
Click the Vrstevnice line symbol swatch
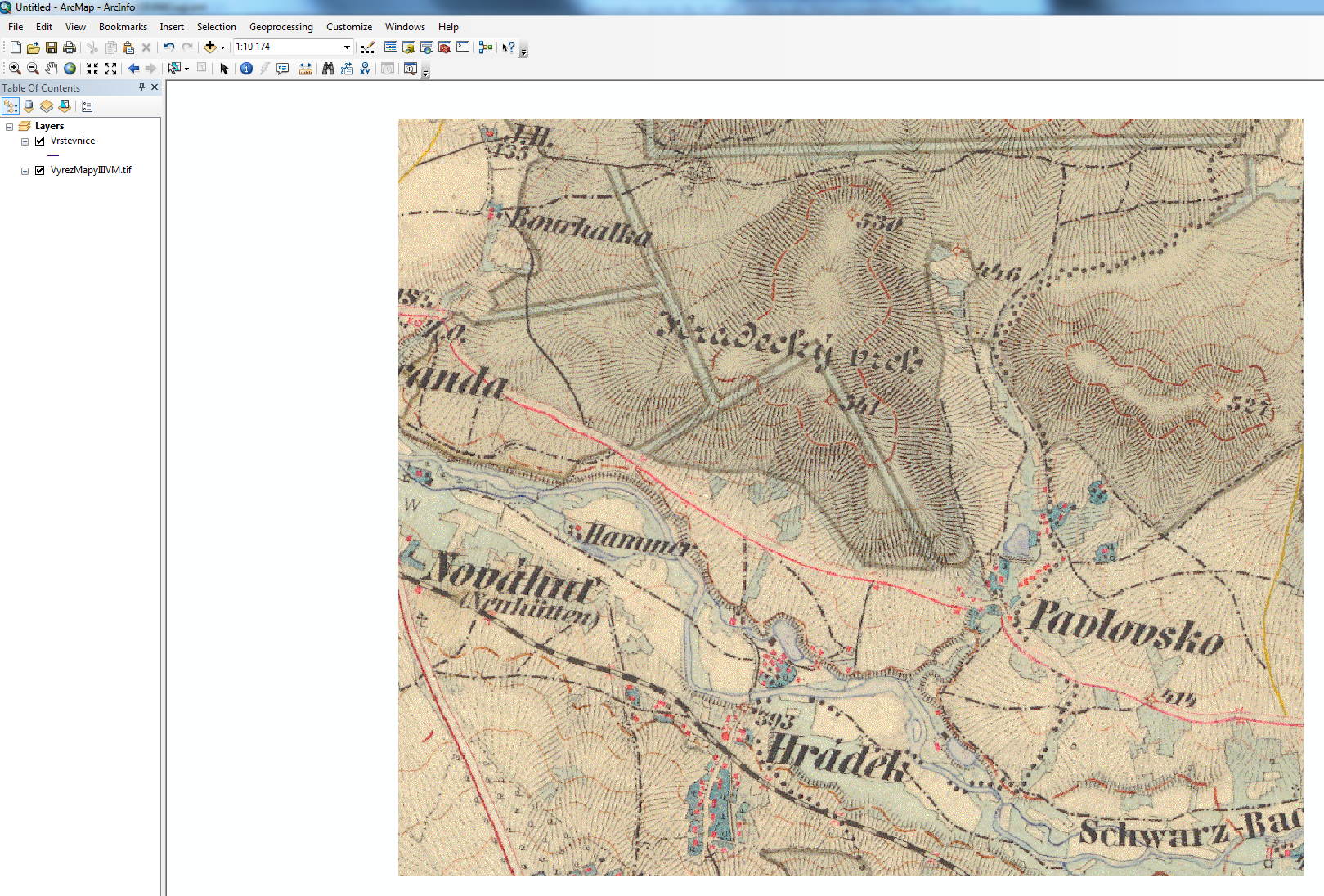(x=53, y=155)
